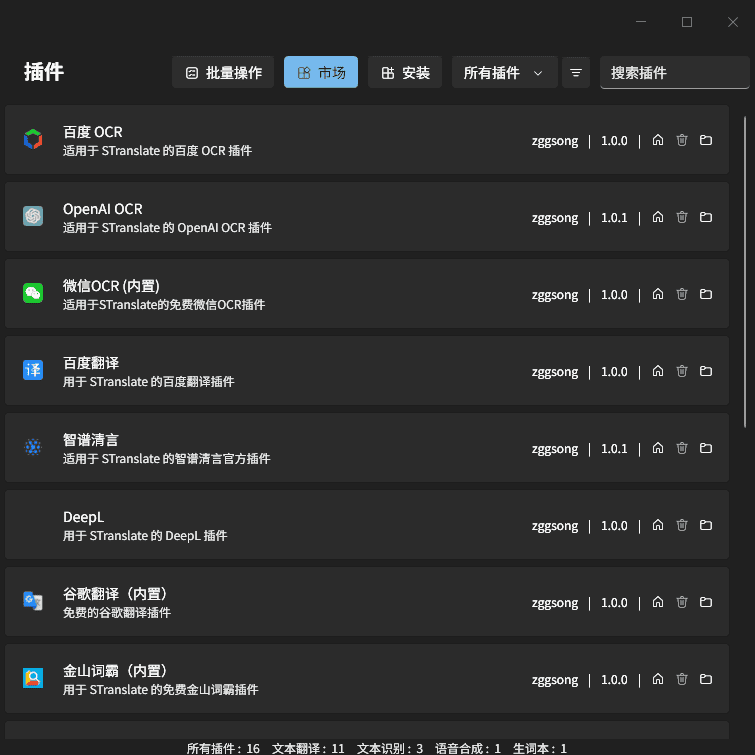
Task: Open the sort/filter options button
Action: [x=576, y=72]
